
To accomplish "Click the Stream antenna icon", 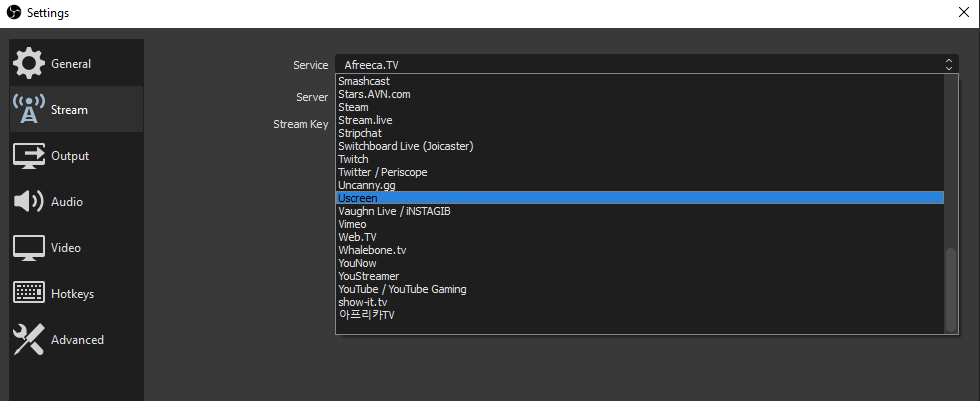I will (x=29, y=109).
